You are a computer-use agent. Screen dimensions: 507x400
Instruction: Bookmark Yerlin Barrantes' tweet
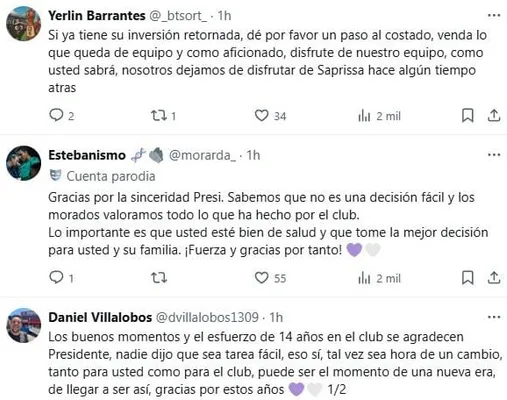(x=468, y=116)
